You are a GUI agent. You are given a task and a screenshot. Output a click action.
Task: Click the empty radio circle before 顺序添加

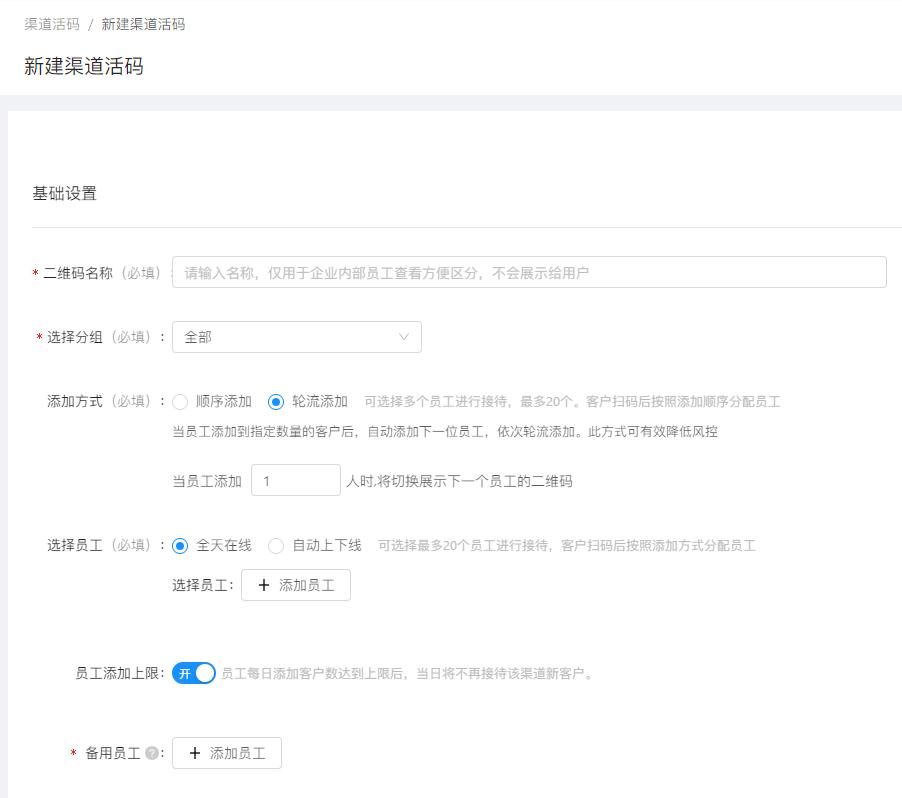pos(180,401)
